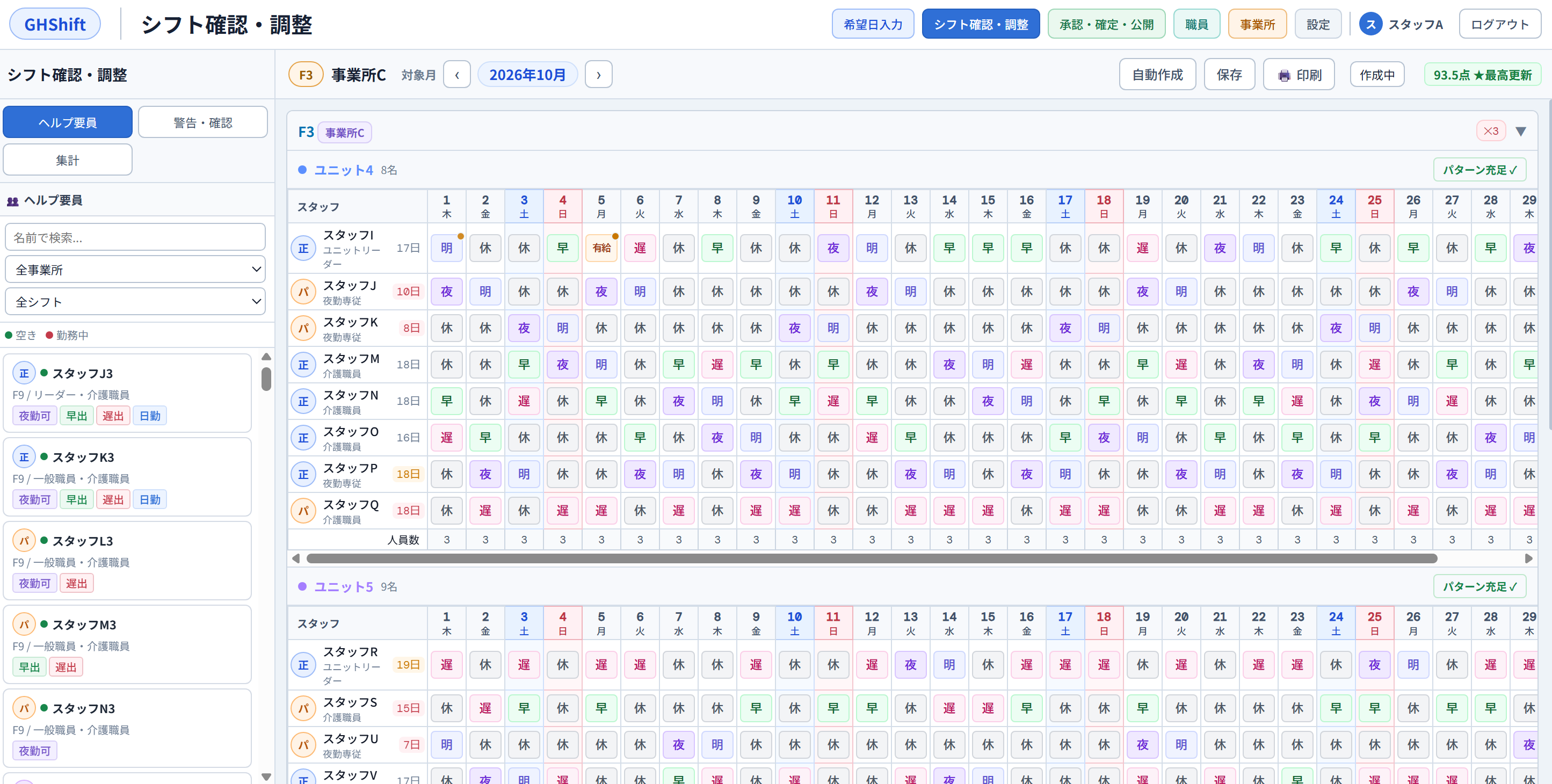
Task: Click the パ badge for スタッフQ
Action: (303, 511)
